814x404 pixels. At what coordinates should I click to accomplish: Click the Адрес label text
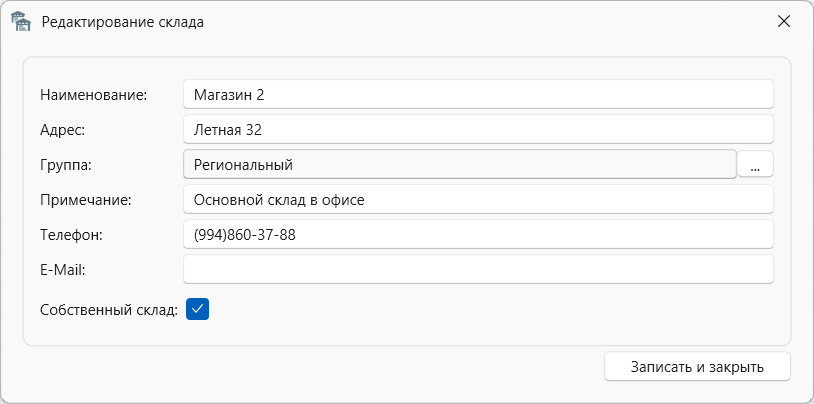[x=62, y=130]
